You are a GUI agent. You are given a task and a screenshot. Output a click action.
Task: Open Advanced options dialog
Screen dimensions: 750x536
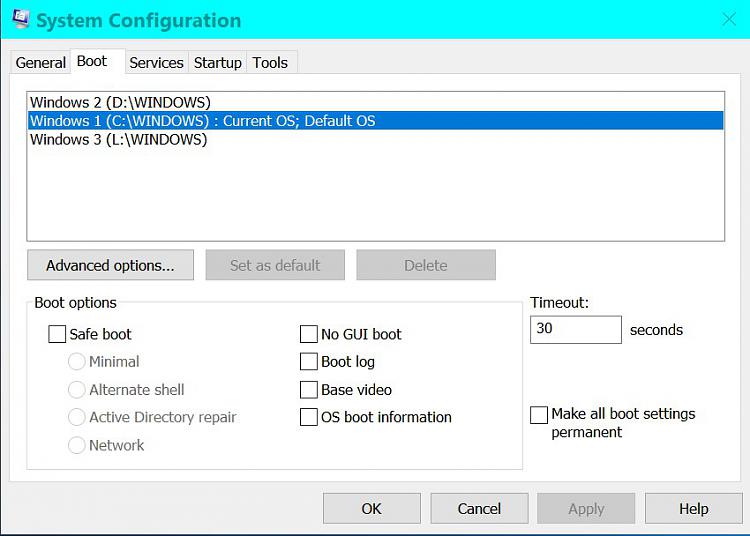click(110, 265)
